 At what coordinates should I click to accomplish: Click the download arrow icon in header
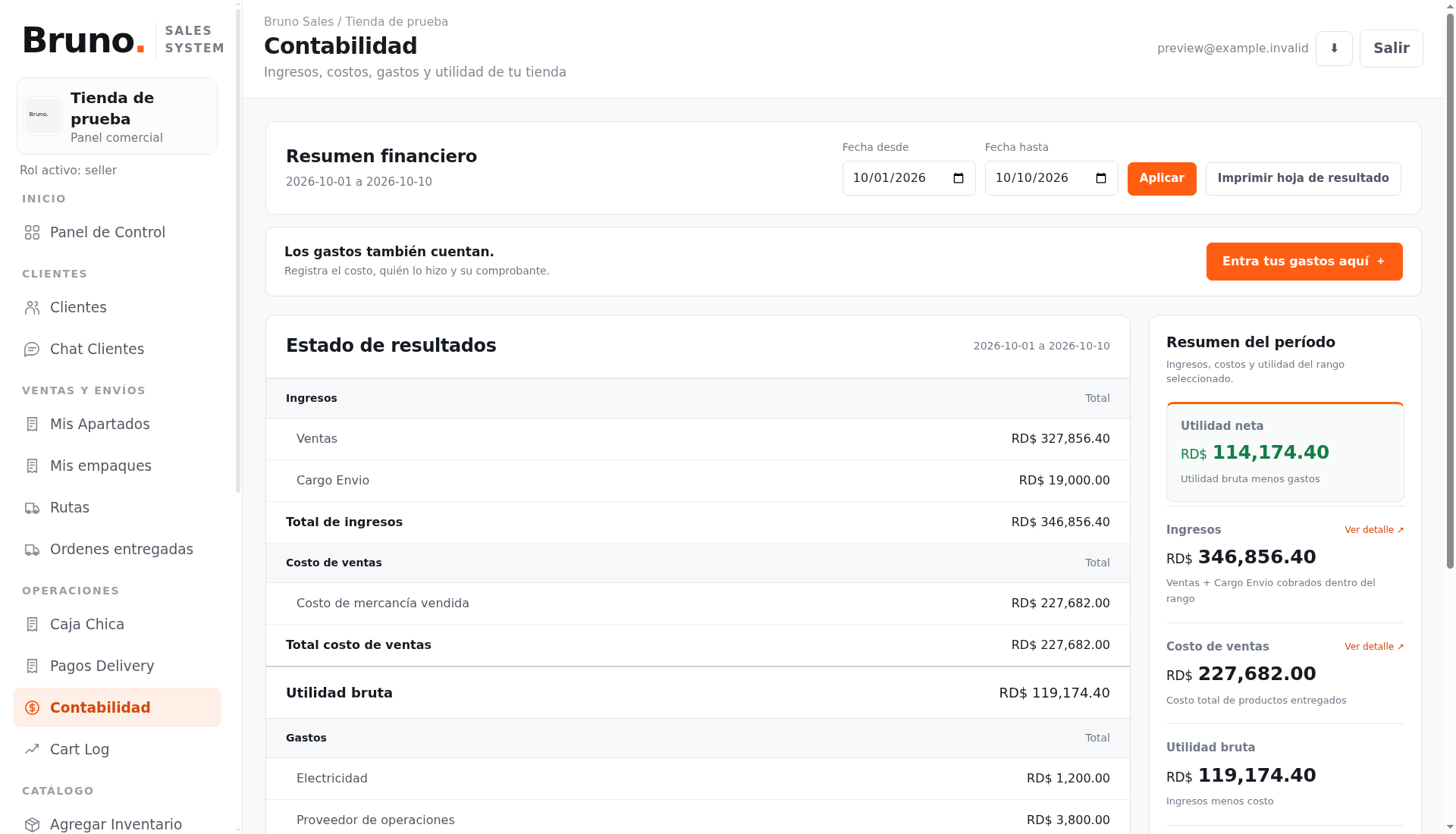[1334, 49]
